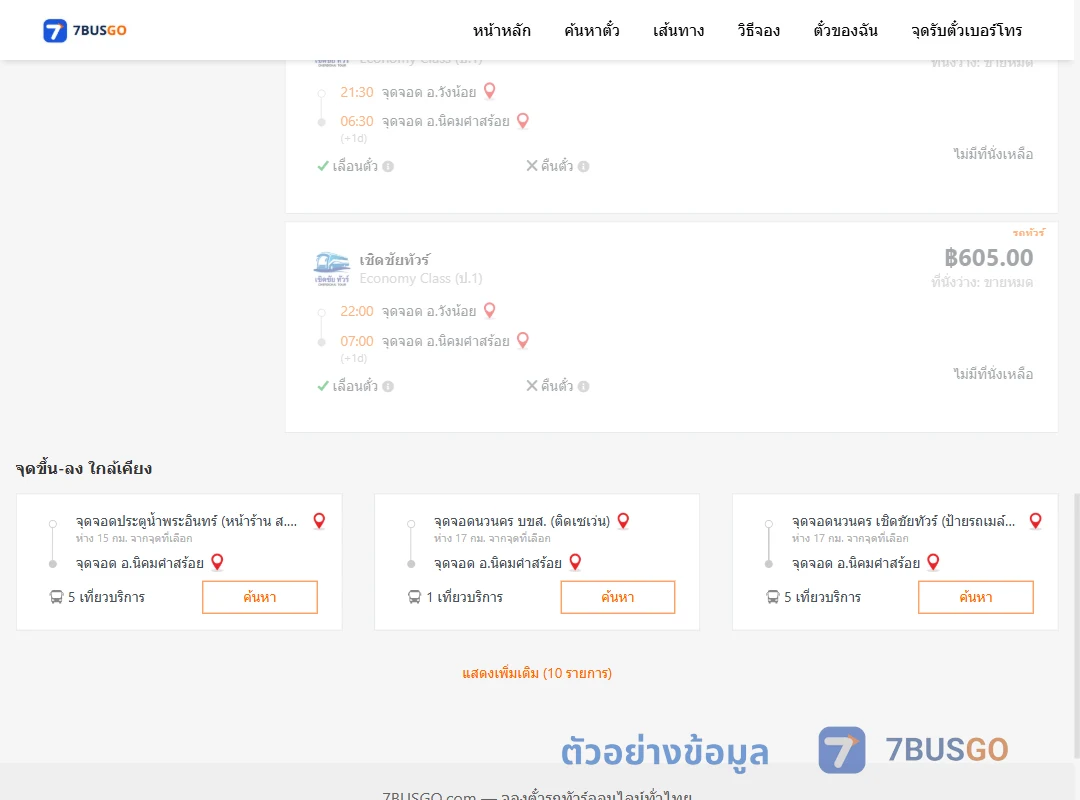
Task: Open the เส้นทาง menu item
Action: click(x=678, y=30)
